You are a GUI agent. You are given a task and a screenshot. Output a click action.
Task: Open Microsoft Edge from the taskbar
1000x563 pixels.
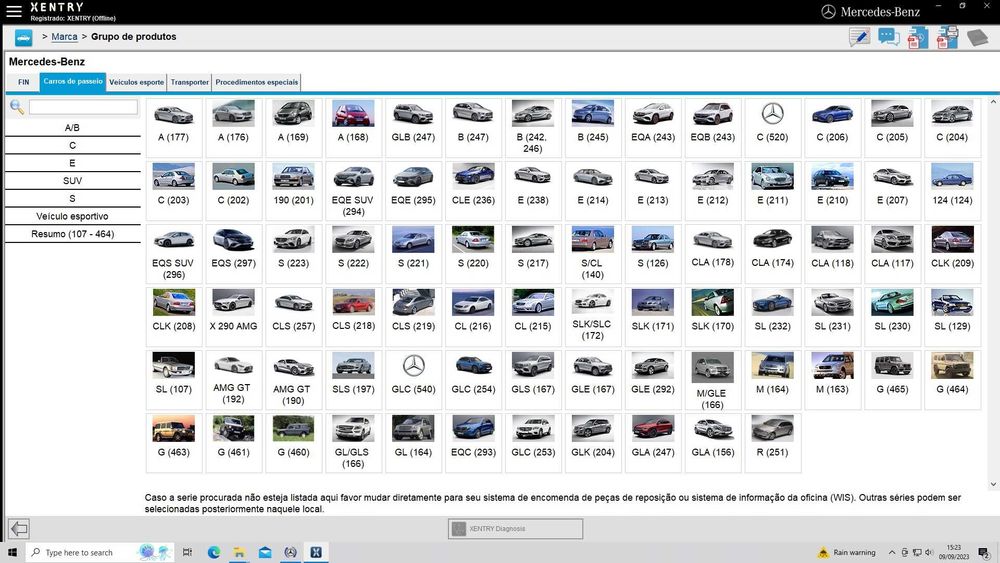[x=214, y=552]
